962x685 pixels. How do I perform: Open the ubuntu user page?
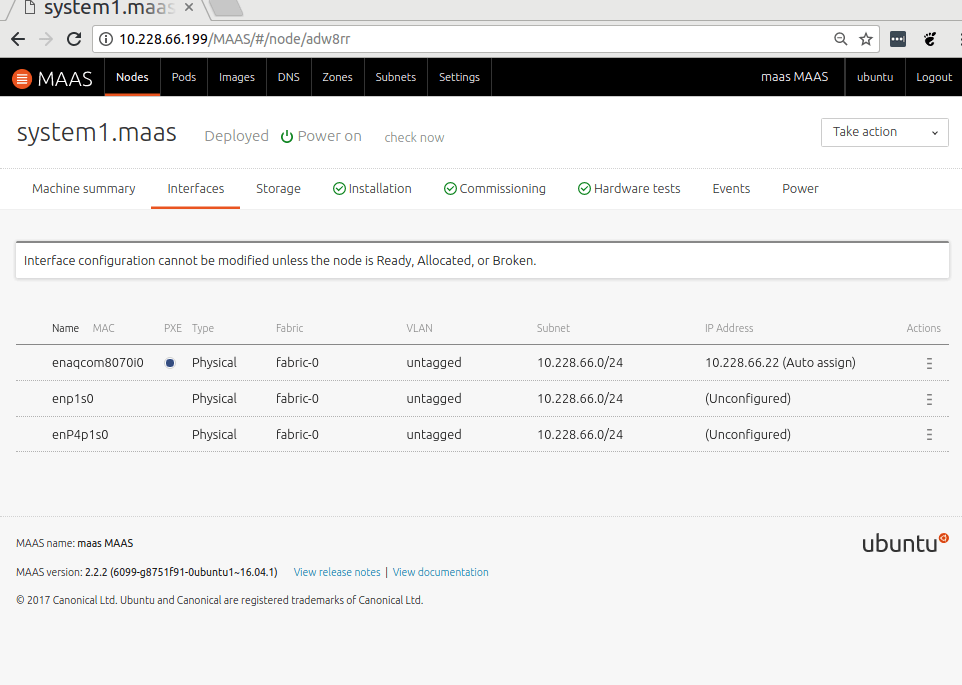click(875, 77)
